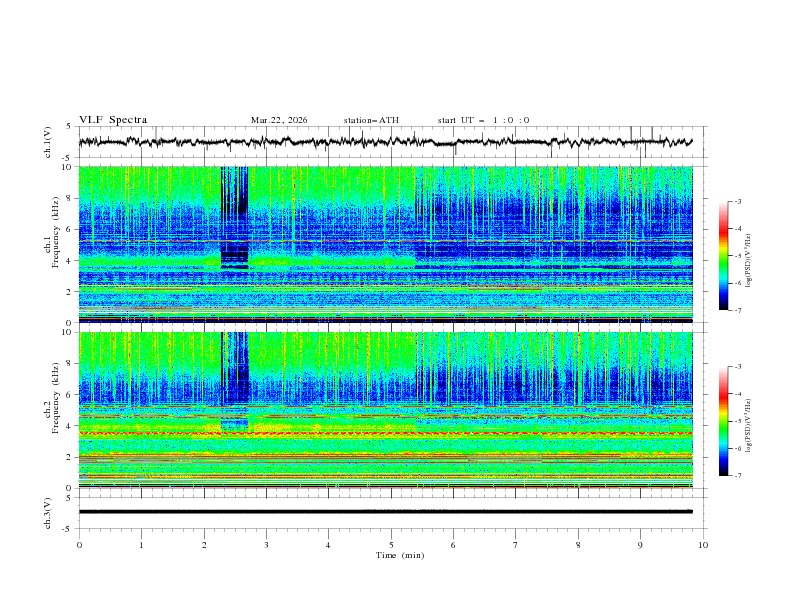Viewport: 792px width, 612px height.
Task: Click the ch.3 flat black waveform trace
Action: pos(385,512)
